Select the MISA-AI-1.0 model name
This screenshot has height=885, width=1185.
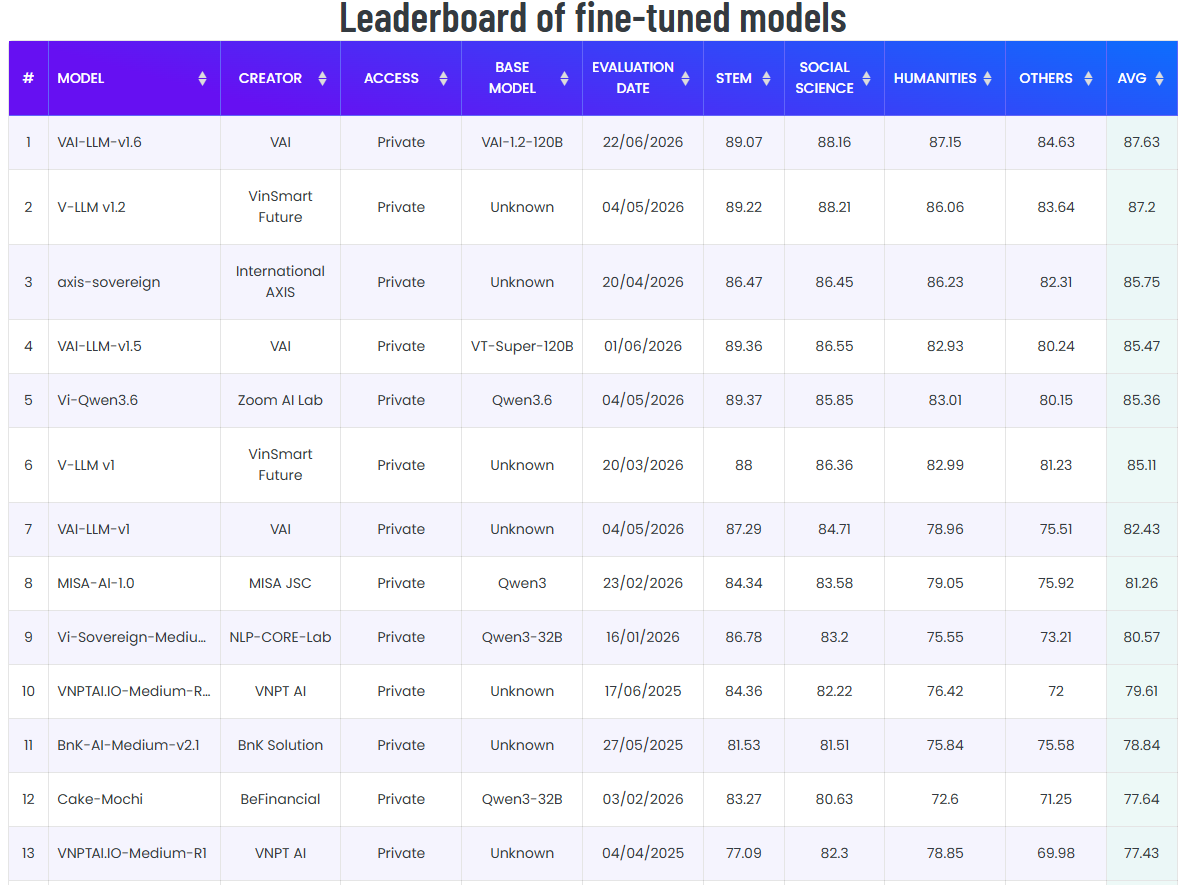click(x=96, y=583)
